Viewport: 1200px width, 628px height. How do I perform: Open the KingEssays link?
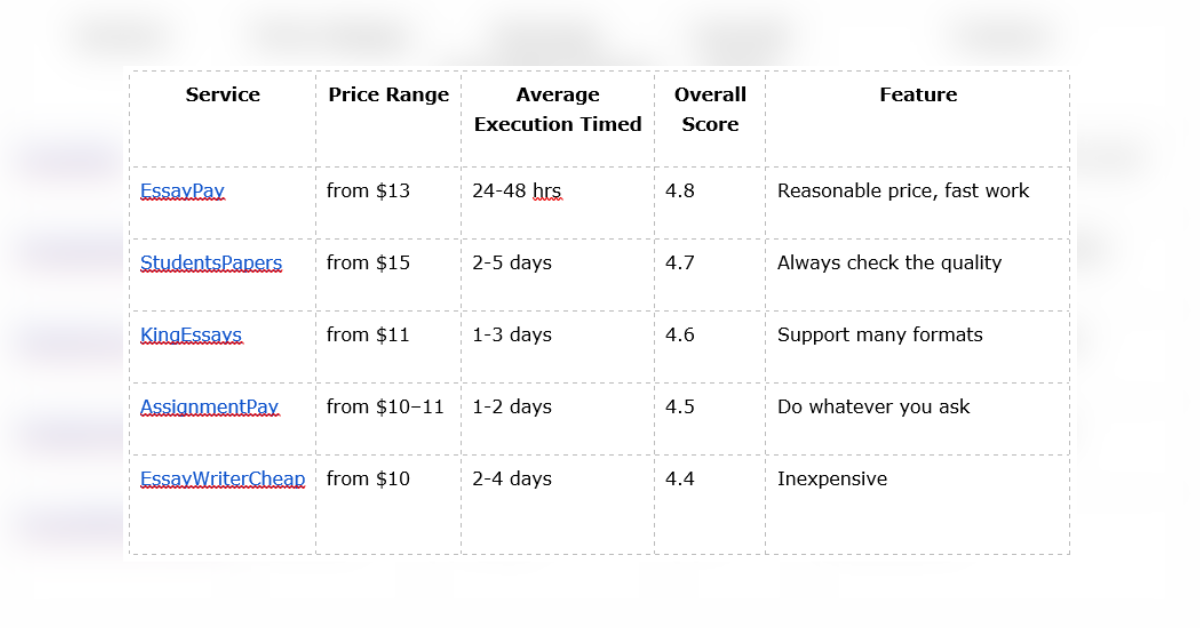click(191, 335)
